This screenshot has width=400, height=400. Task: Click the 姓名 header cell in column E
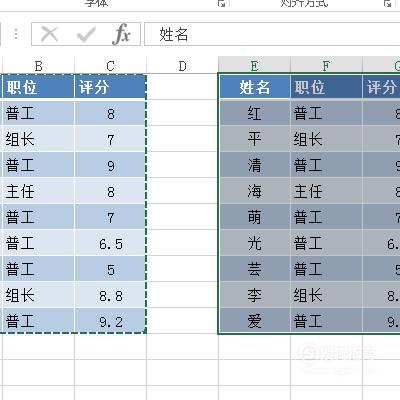(254, 87)
